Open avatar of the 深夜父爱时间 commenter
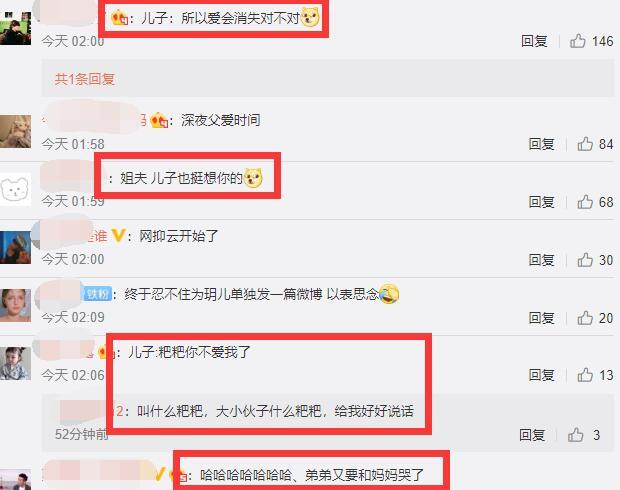620x490 pixels. 15,131
